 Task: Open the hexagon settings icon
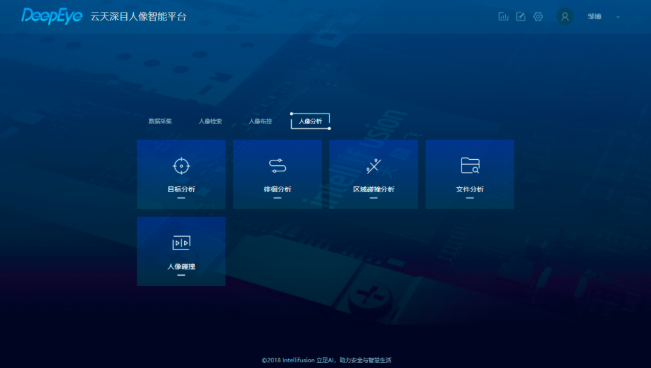coord(538,17)
